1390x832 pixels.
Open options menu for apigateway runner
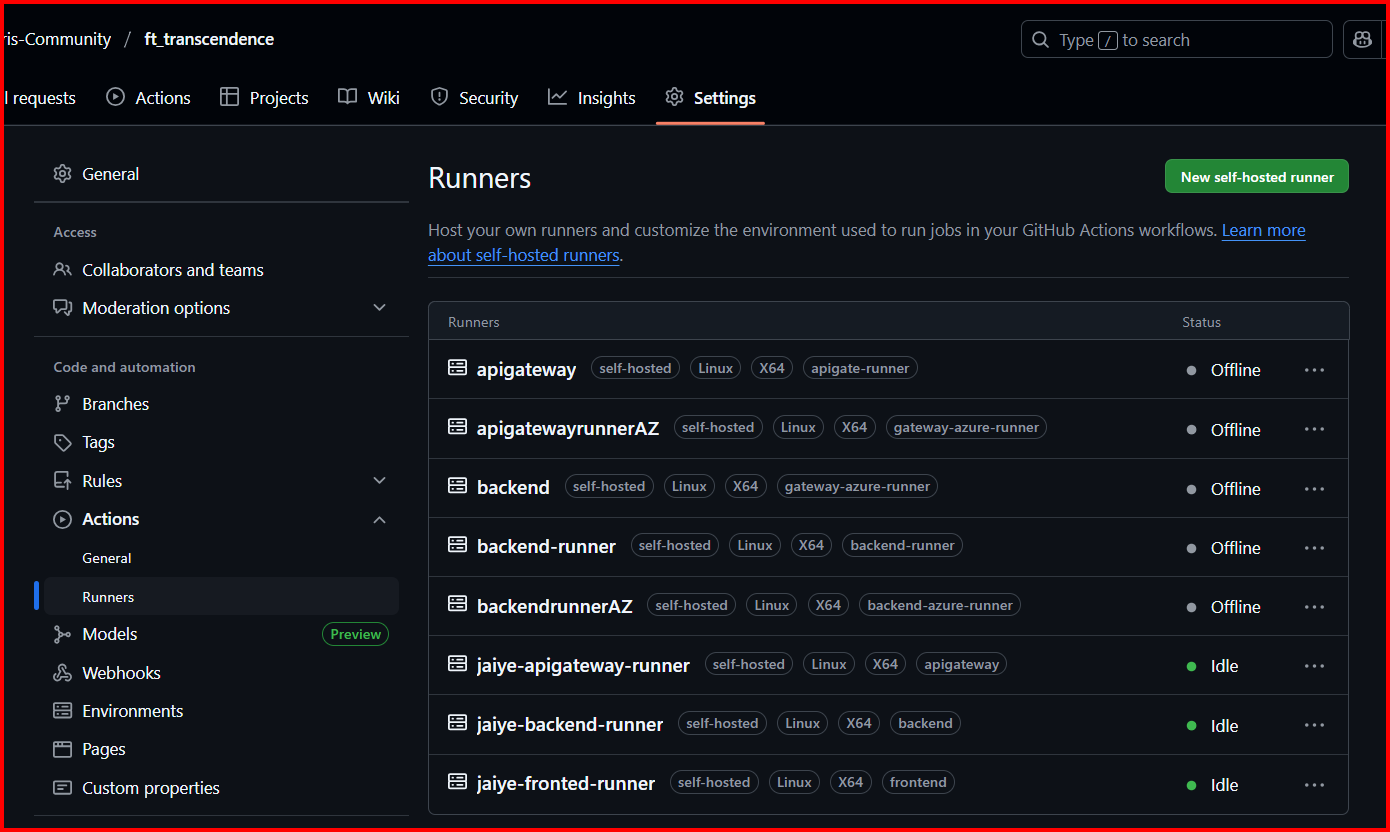pos(1315,369)
